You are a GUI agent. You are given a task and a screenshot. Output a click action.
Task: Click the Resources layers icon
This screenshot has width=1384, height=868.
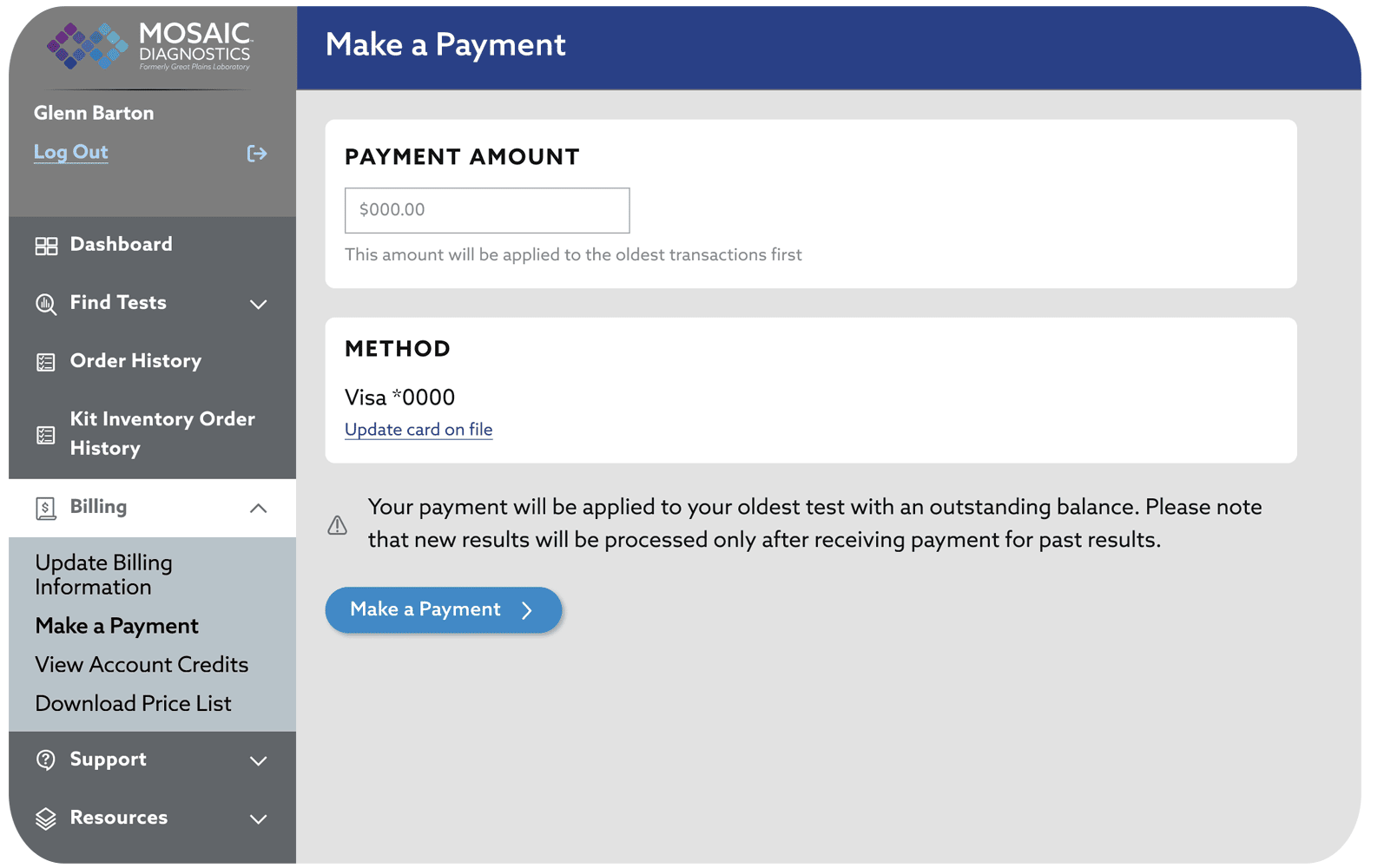click(x=46, y=819)
